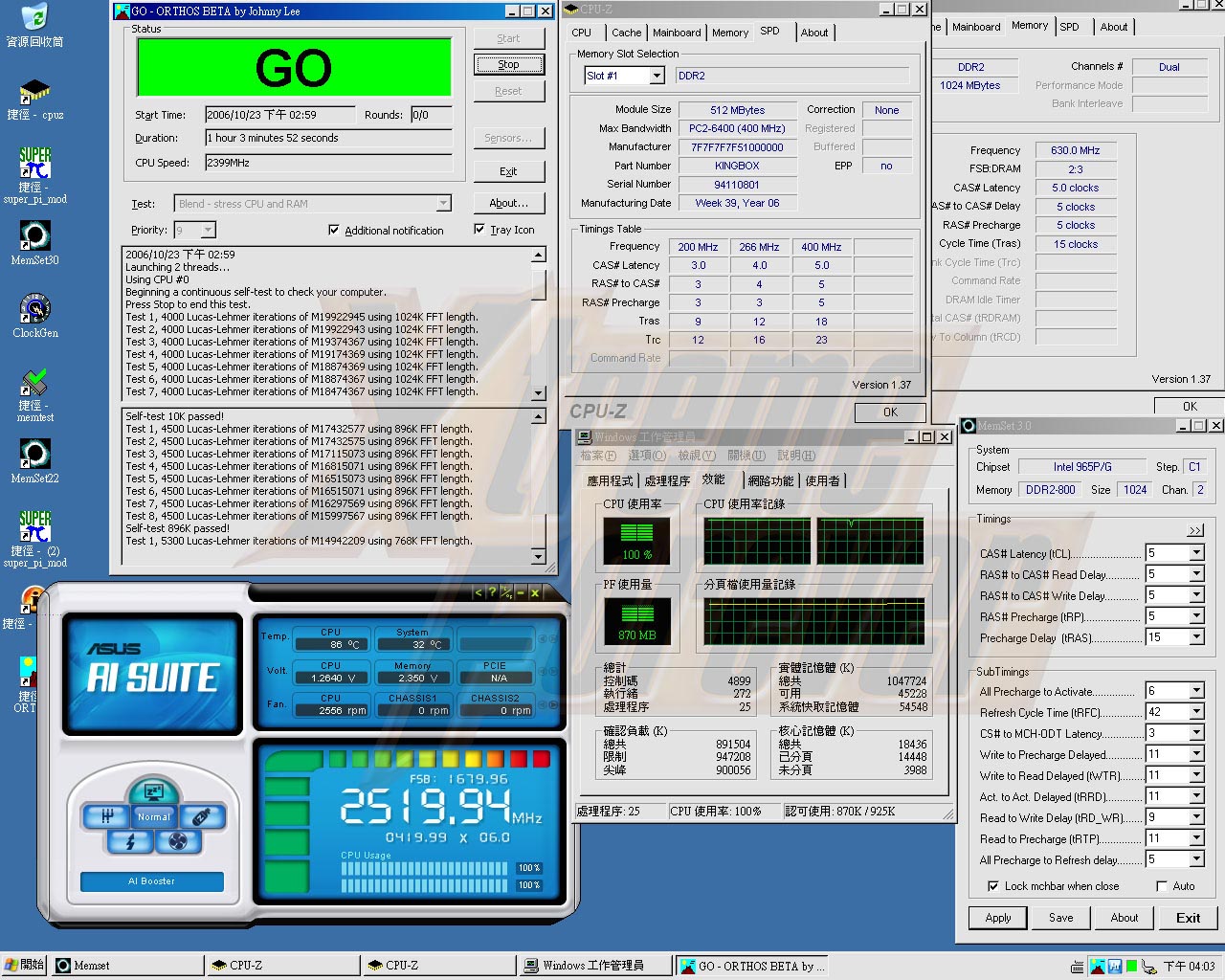The width and height of the screenshot is (1225, 980).
Task: Click the AI Suite Celsius/Fahrenheit switch icon
Action: coord(505,593)
